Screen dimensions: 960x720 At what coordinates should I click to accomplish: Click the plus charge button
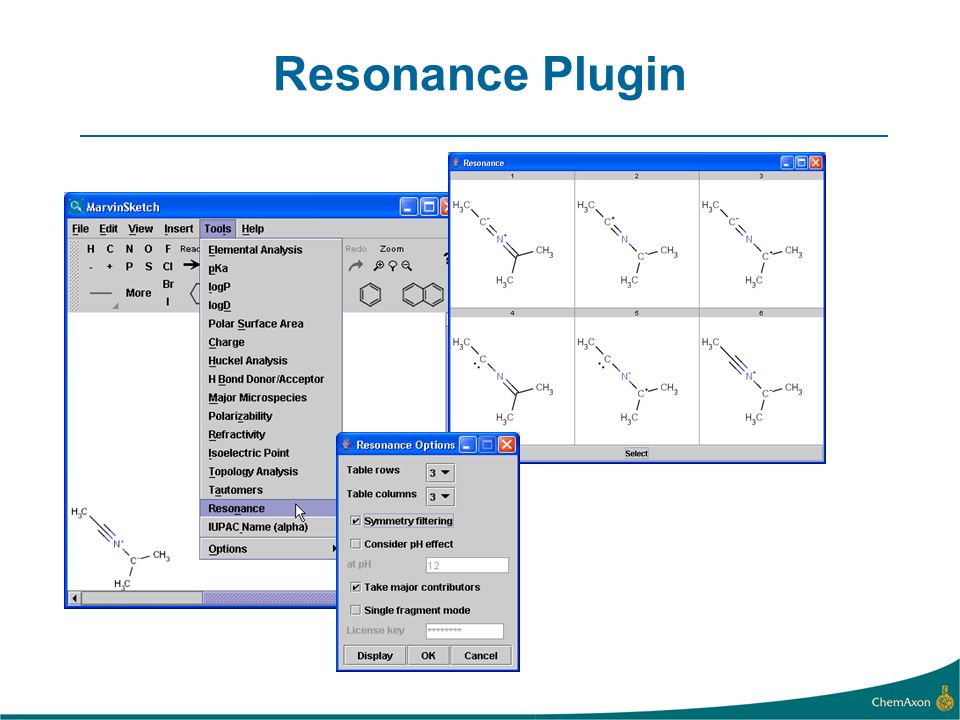tap(110, 266)
